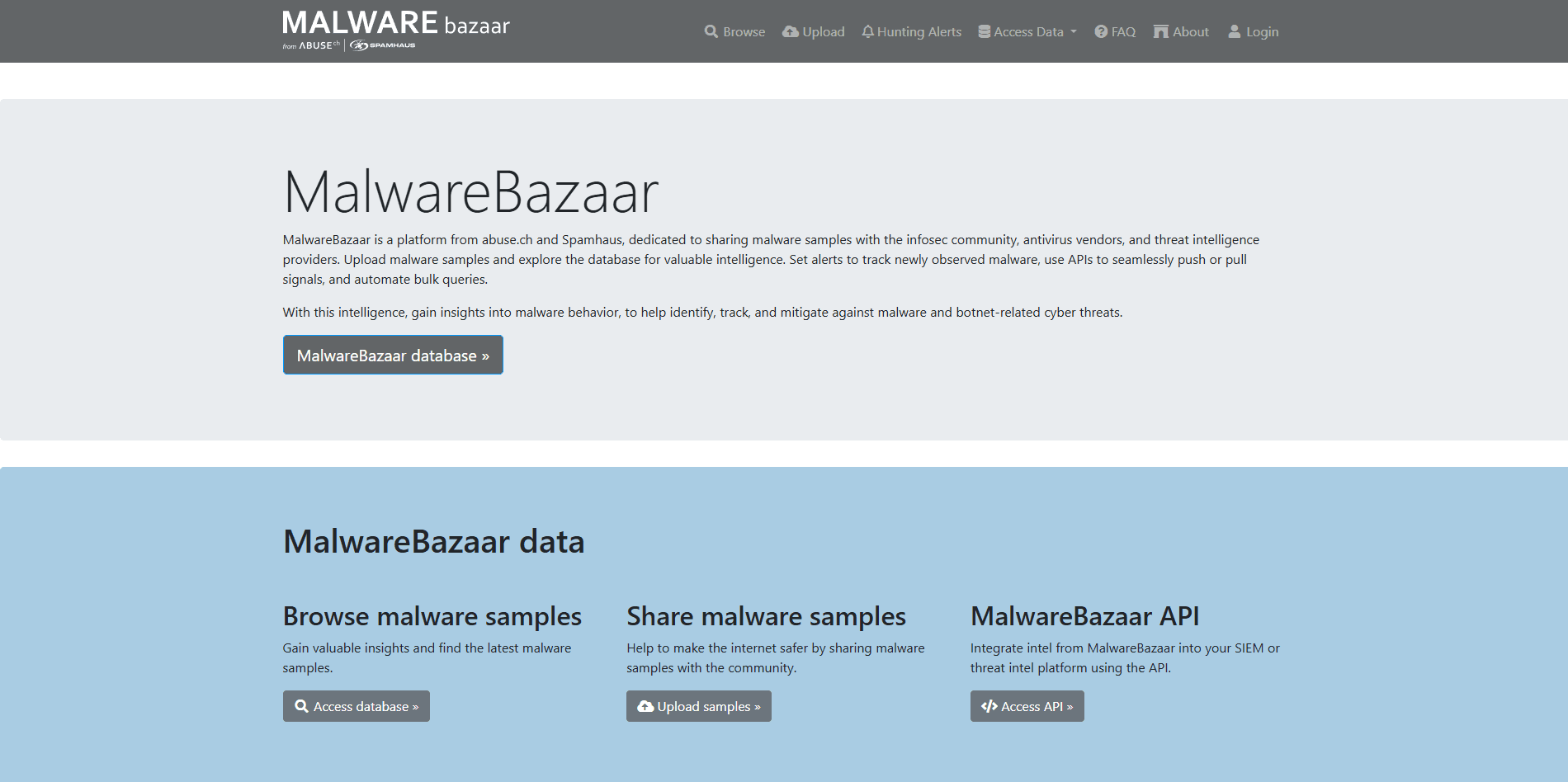
Task: Click the bell icon for Hunting Alerts
Action: [867, 31]
